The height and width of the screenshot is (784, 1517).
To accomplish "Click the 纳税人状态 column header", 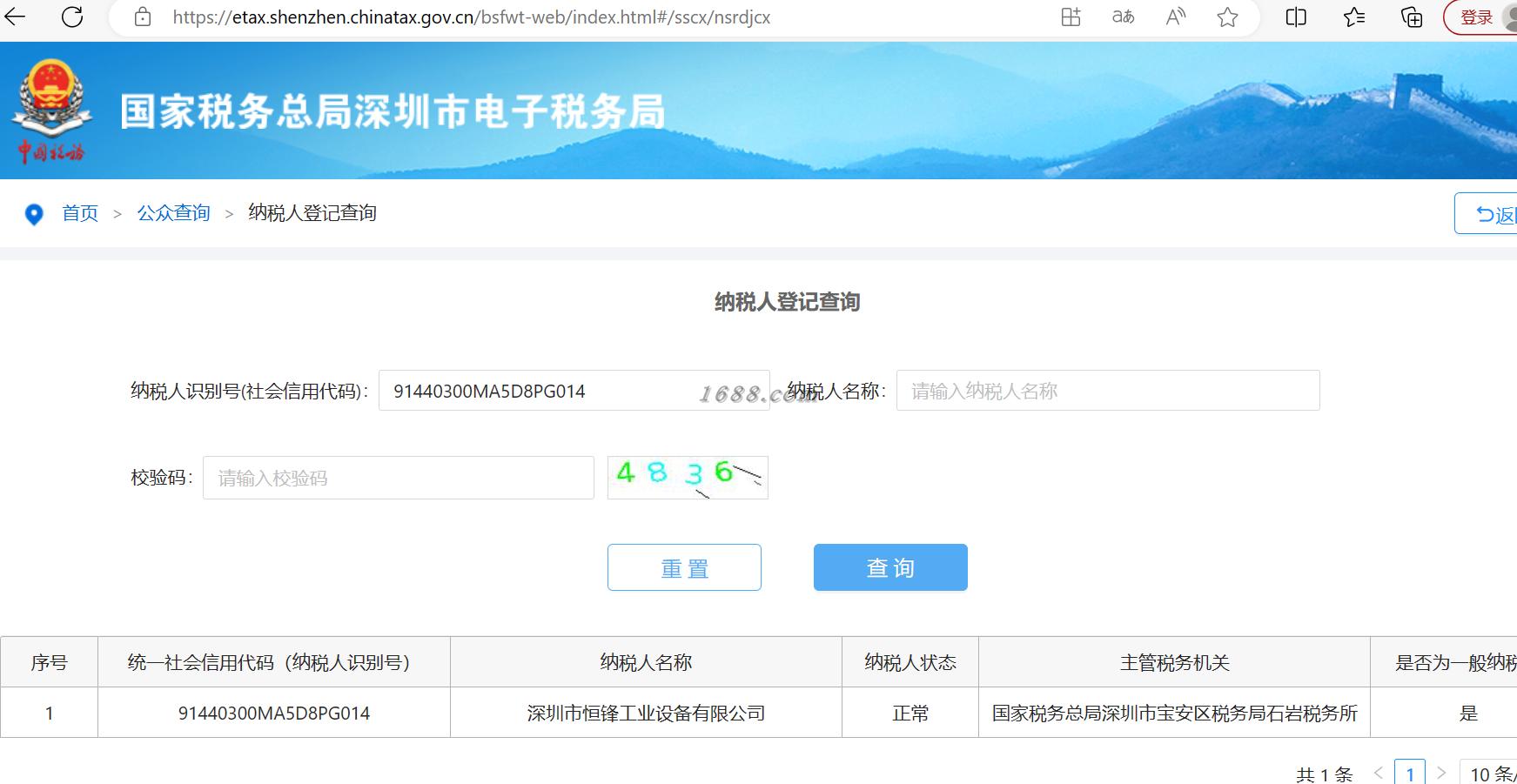I will pos(910,662).
